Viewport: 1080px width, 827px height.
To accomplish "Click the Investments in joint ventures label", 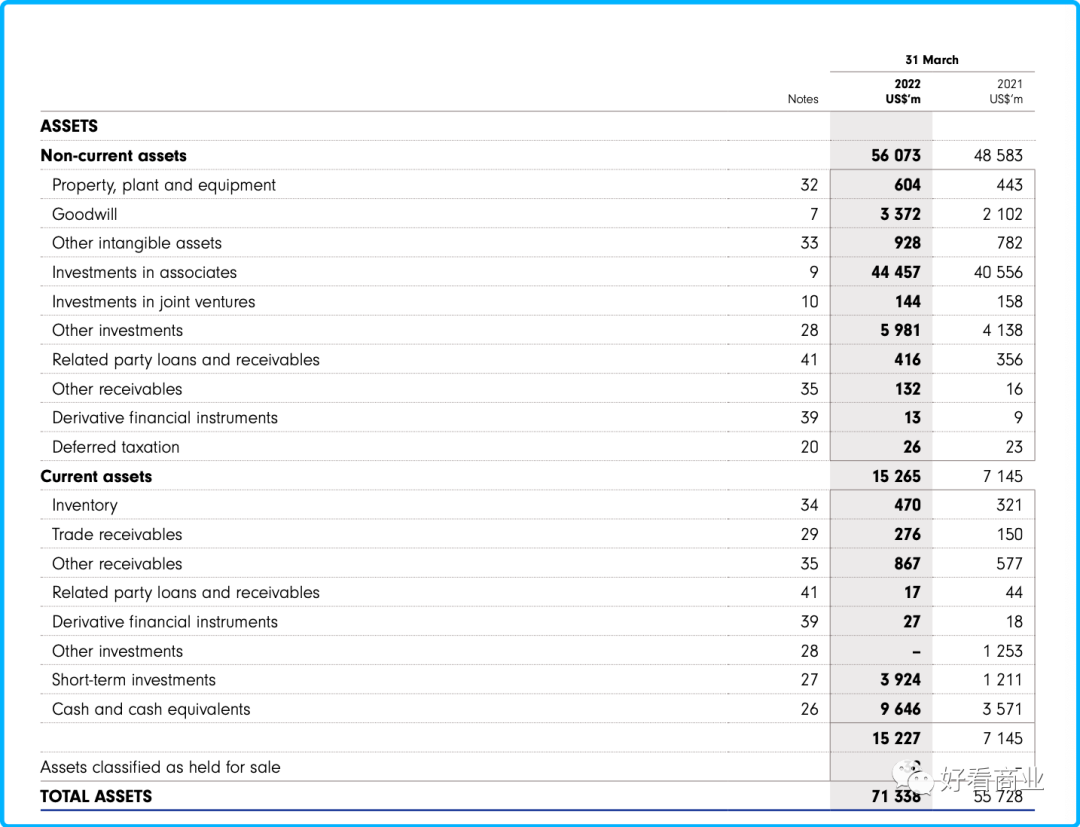I will 153,302.
